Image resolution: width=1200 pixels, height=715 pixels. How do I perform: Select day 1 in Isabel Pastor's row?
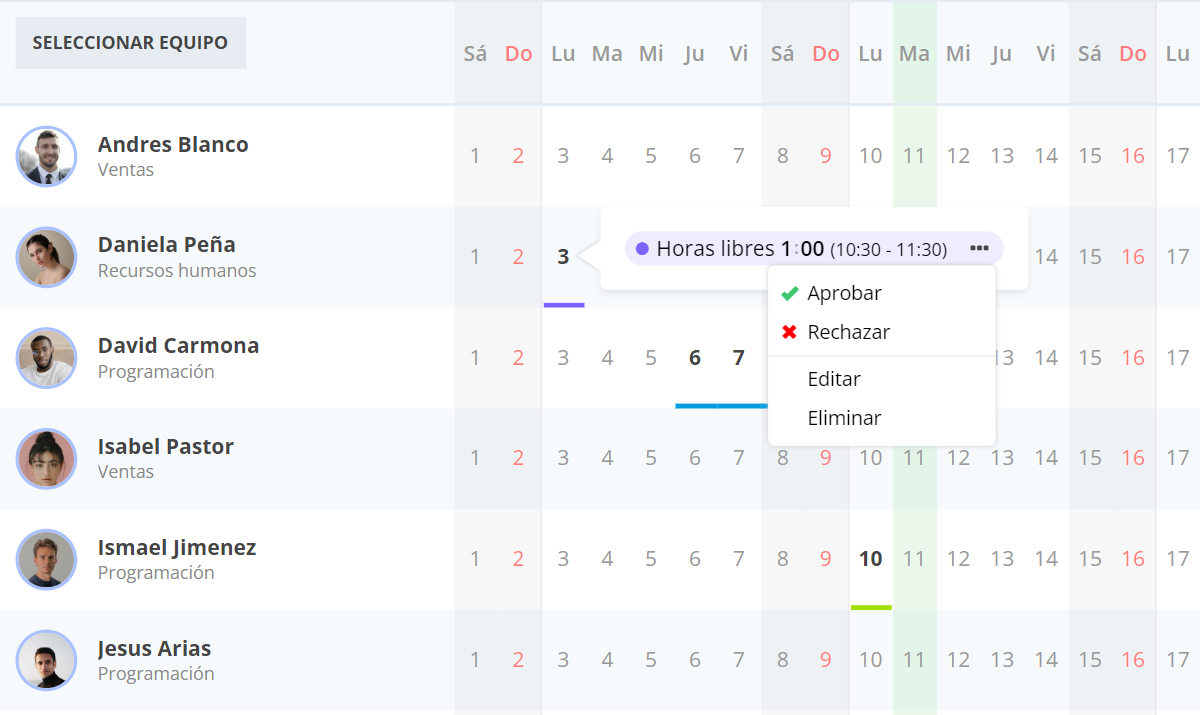475,458
